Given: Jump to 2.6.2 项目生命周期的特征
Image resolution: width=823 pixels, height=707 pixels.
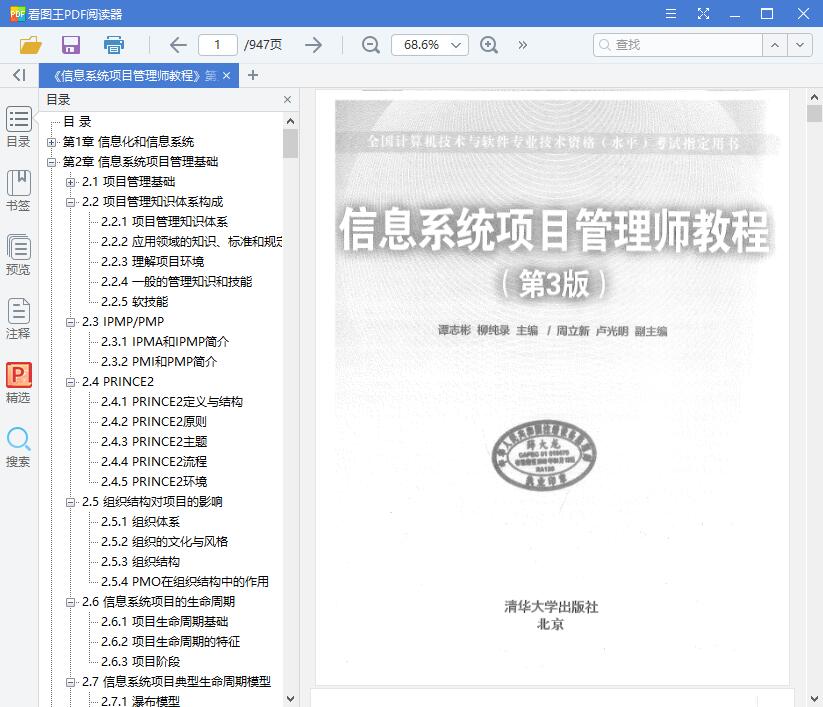Looking at the screenshot, I should click(x=170, y=641).
